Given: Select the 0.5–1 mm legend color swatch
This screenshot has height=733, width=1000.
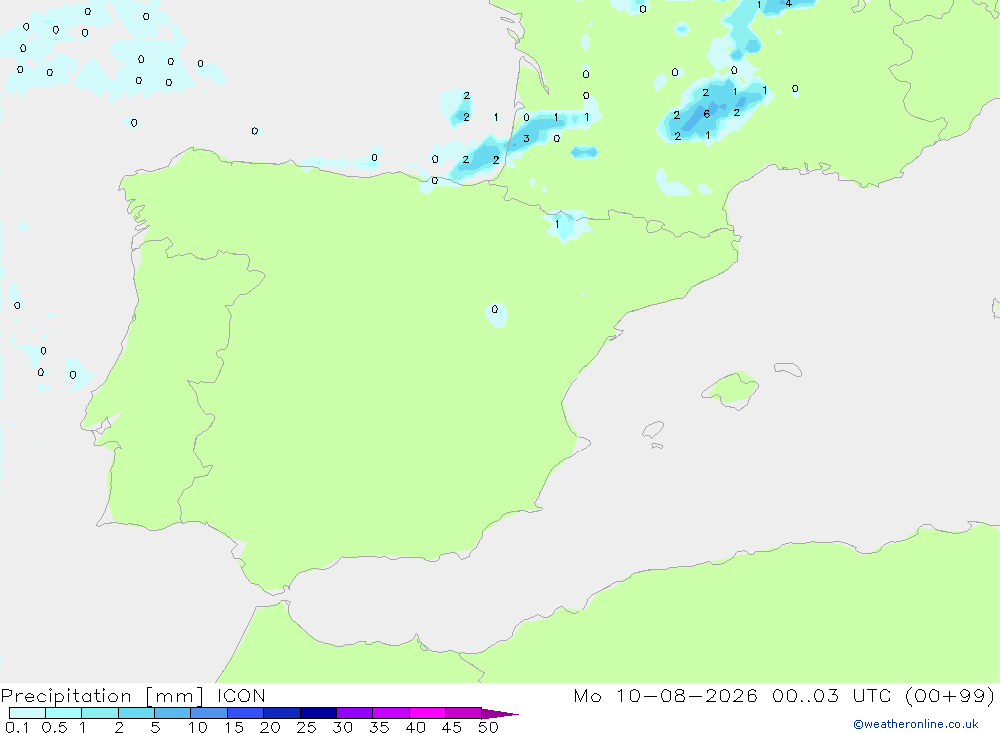Looking at the screenshot, I should click(x=64, y=713).
